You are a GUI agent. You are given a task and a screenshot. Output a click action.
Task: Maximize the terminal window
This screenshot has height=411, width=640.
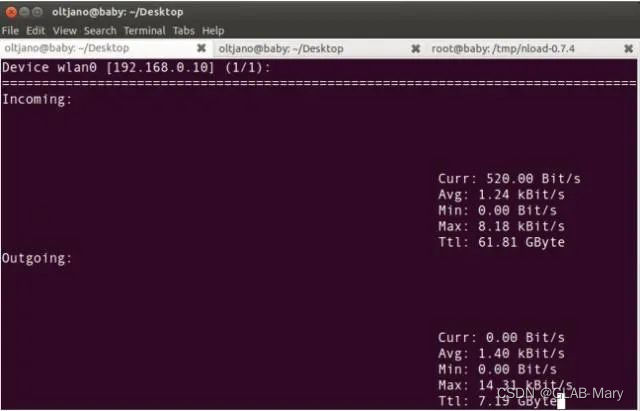(37, 12)
